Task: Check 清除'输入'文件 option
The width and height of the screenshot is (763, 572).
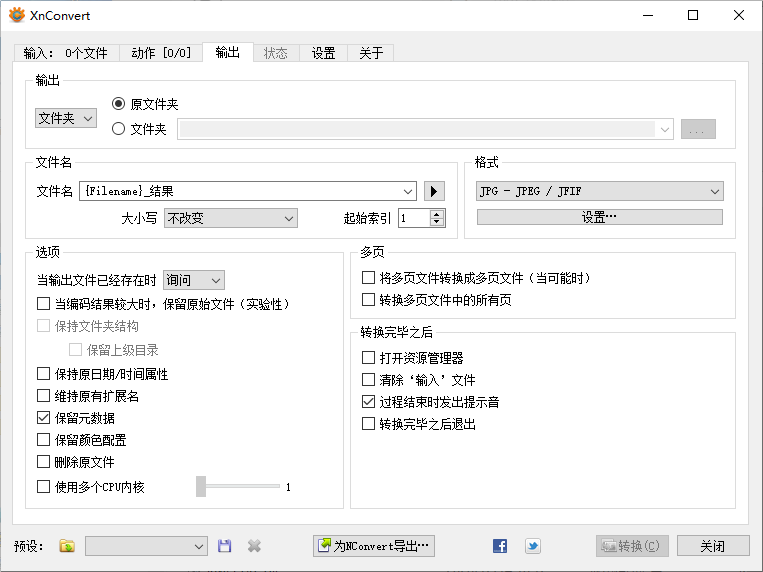Action: 368,380
